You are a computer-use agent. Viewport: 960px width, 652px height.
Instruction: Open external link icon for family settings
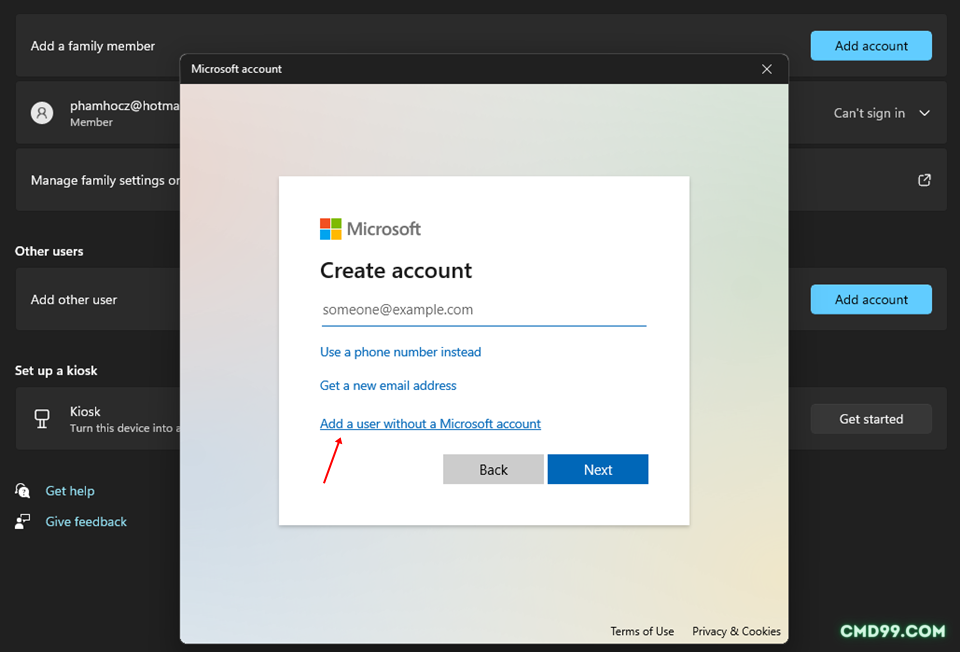point(924,180)
